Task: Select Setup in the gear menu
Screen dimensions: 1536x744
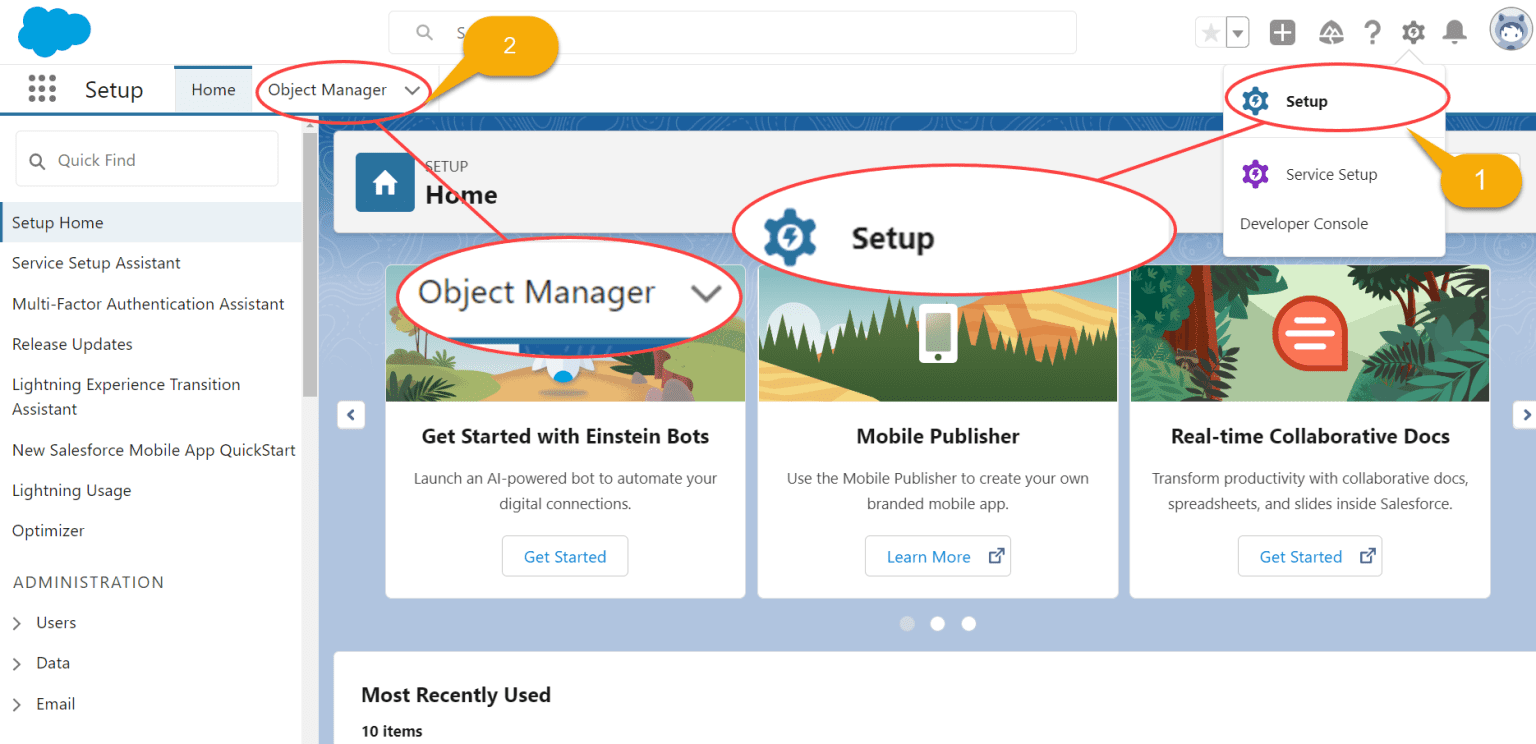Action: [1334, 101]
